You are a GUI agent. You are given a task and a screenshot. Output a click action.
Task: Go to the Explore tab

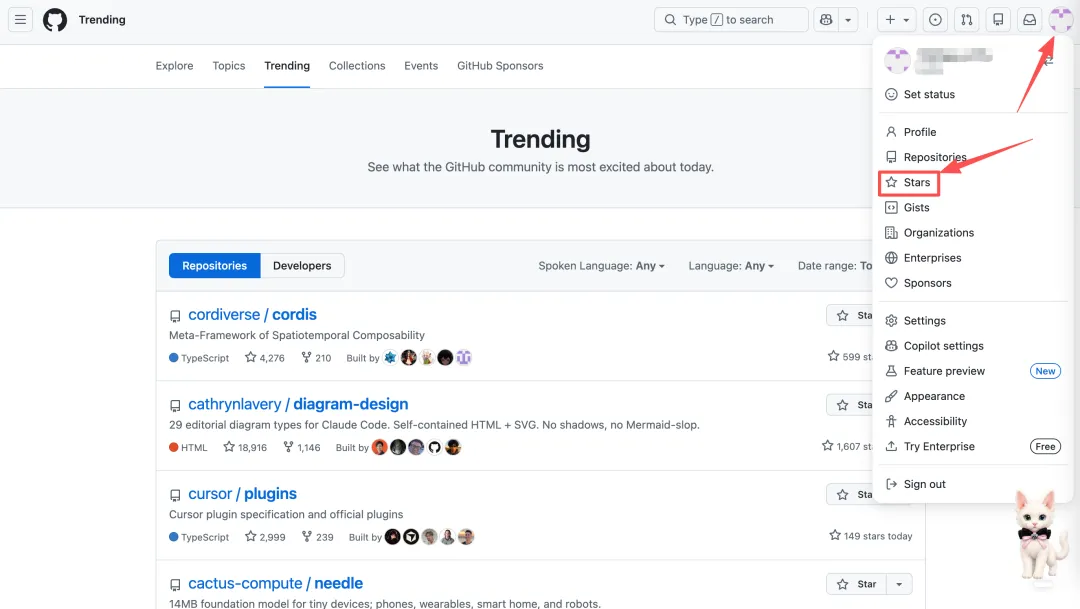[174, 65]
